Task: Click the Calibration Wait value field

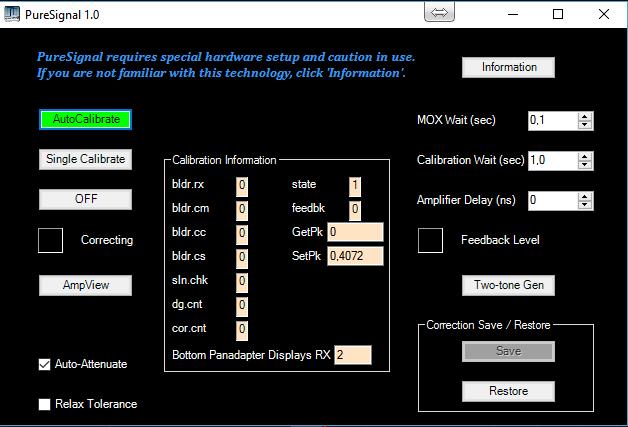Action: pos(553,161)
